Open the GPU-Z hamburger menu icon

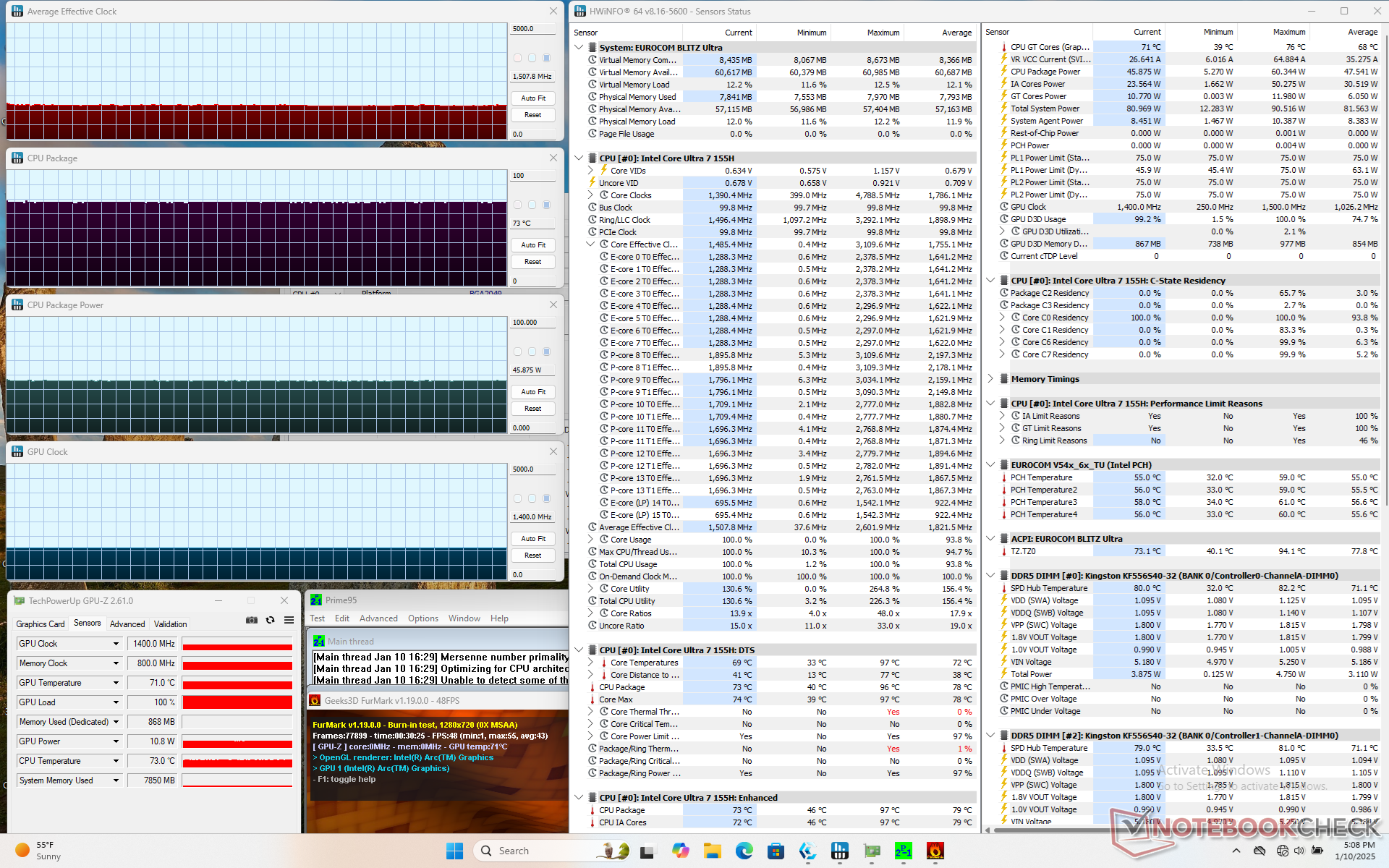289,620
